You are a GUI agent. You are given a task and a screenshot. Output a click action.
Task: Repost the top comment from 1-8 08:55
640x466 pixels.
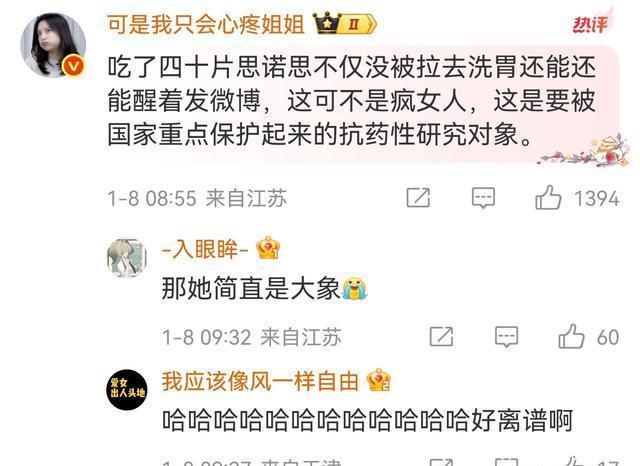tap(418, 198)
